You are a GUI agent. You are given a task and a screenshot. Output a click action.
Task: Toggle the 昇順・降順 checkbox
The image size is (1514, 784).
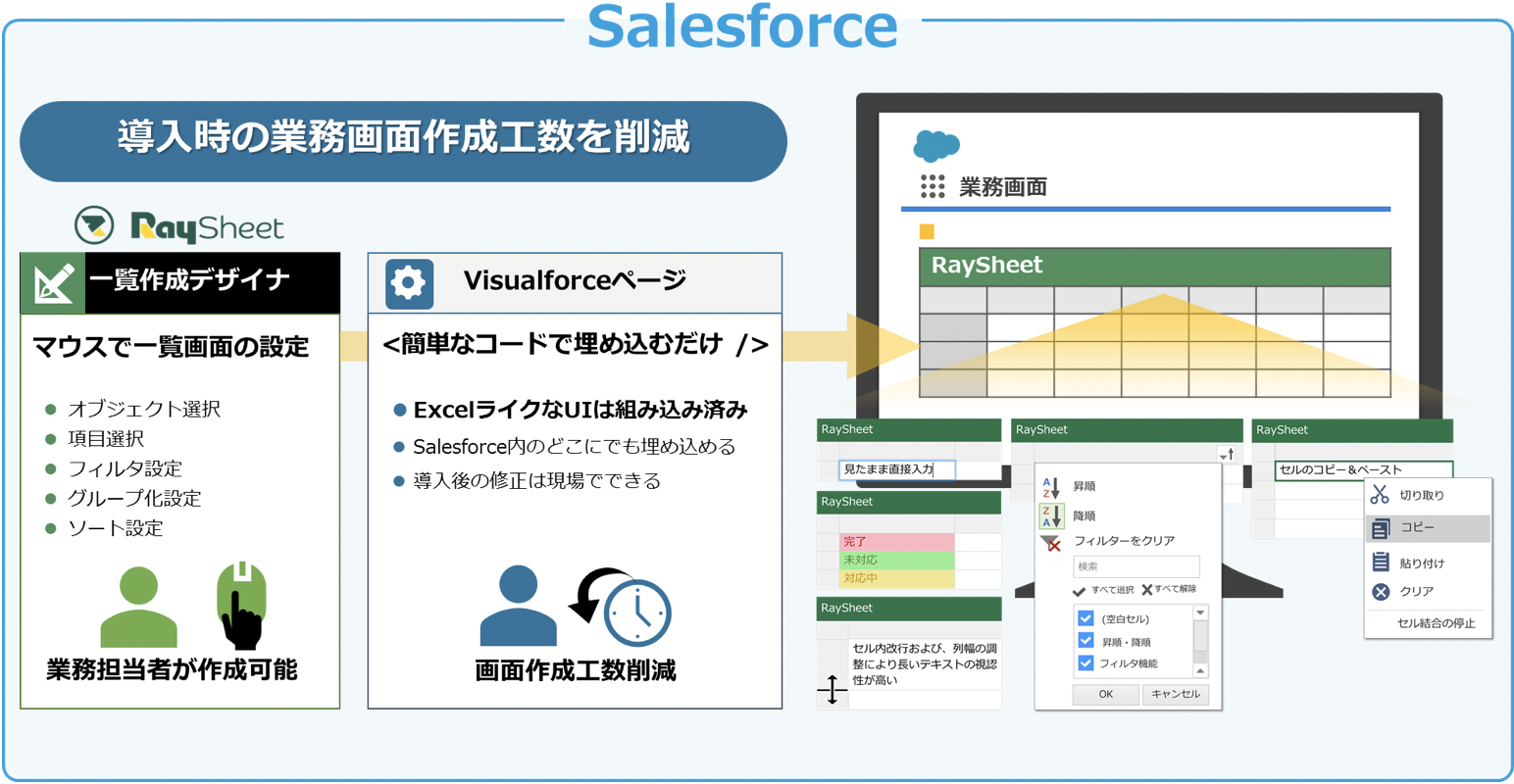(x=1085, y=641)
